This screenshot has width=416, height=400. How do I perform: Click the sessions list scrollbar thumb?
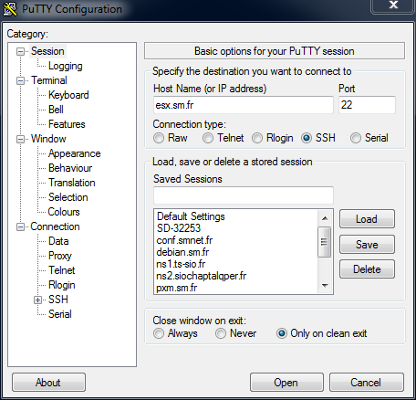pos(324,242)
